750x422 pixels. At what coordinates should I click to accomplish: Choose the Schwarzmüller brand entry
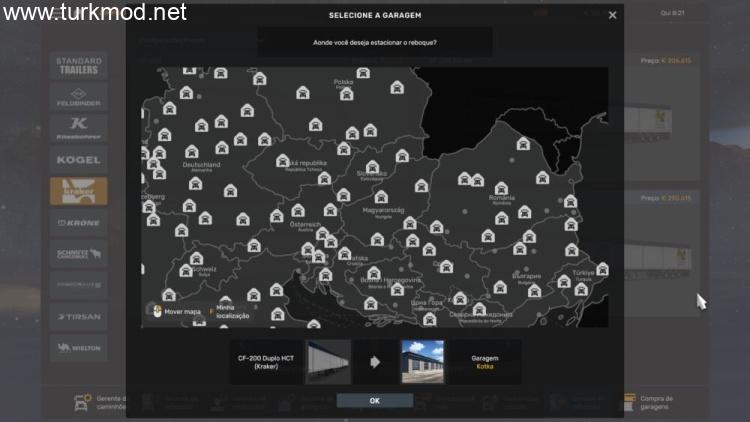point(79,285)
